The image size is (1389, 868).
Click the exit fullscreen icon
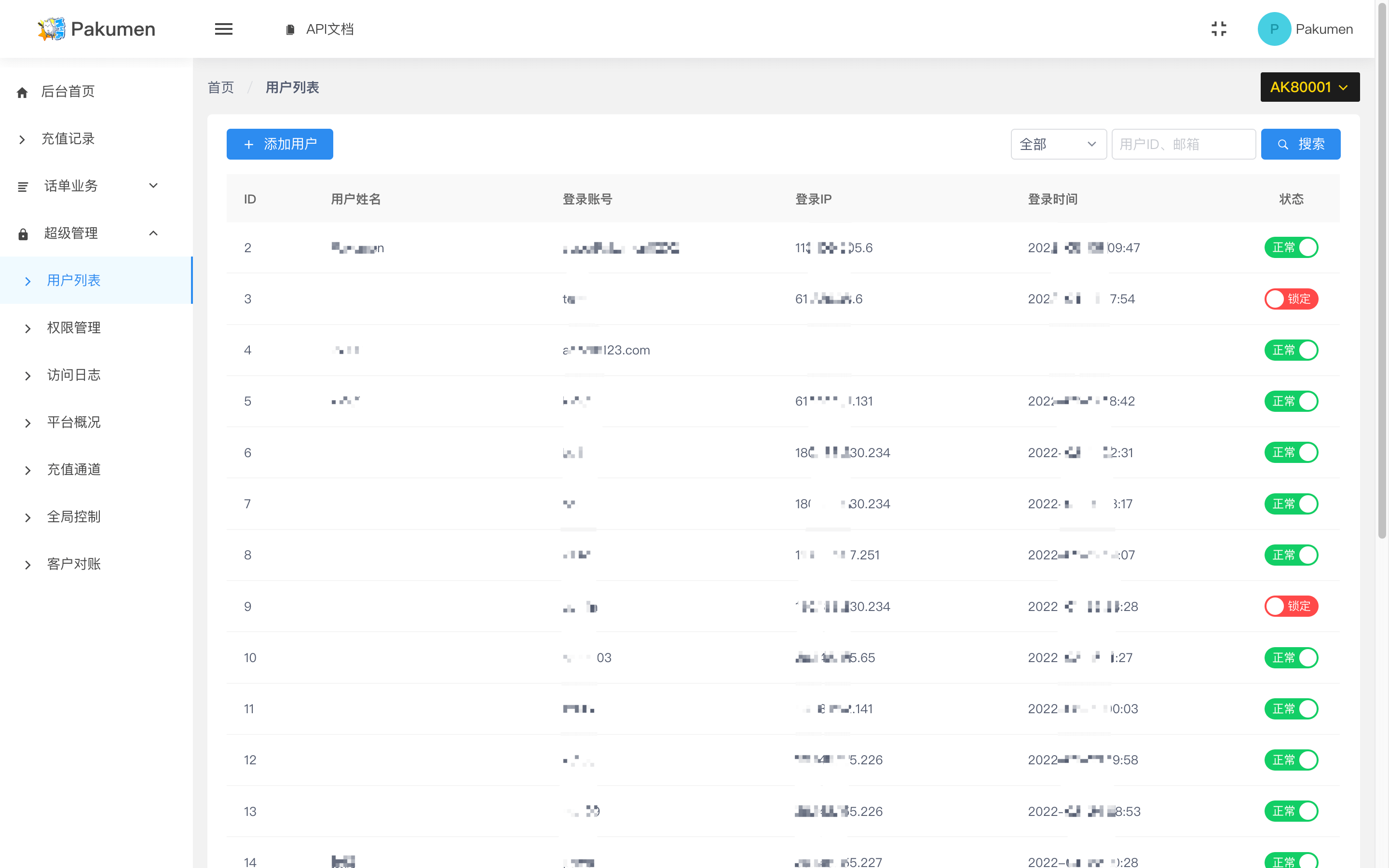click(x=1219, y=29)
